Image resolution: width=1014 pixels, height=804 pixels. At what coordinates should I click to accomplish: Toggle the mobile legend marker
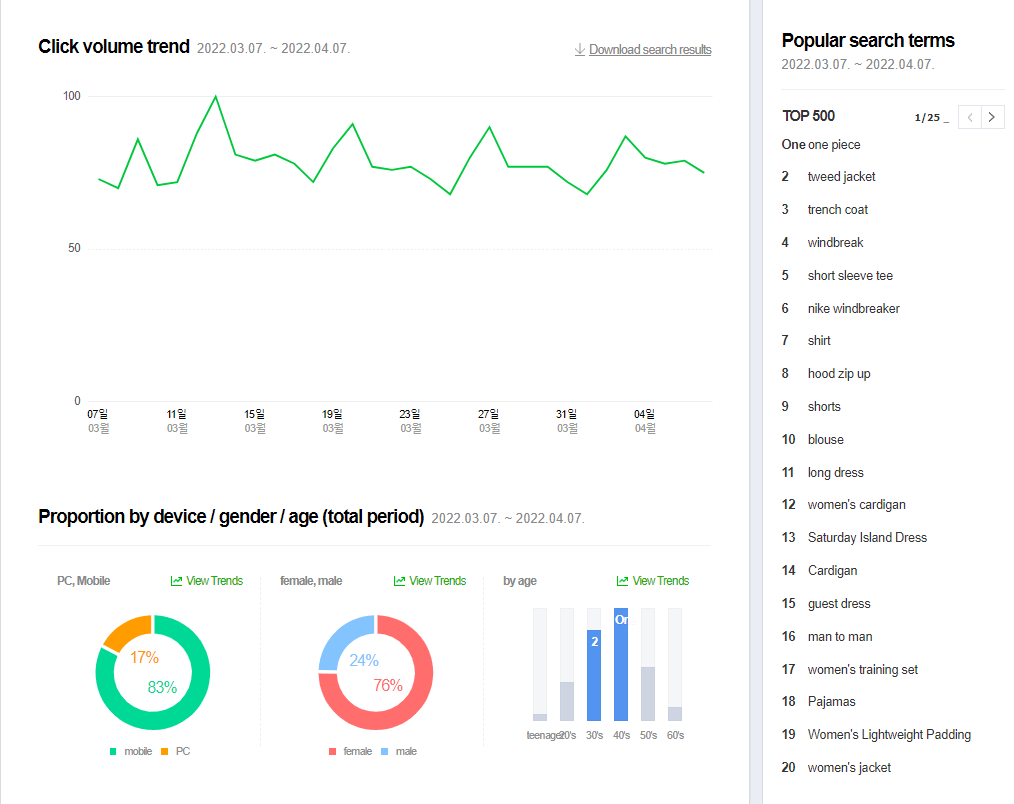coord(113,751)
